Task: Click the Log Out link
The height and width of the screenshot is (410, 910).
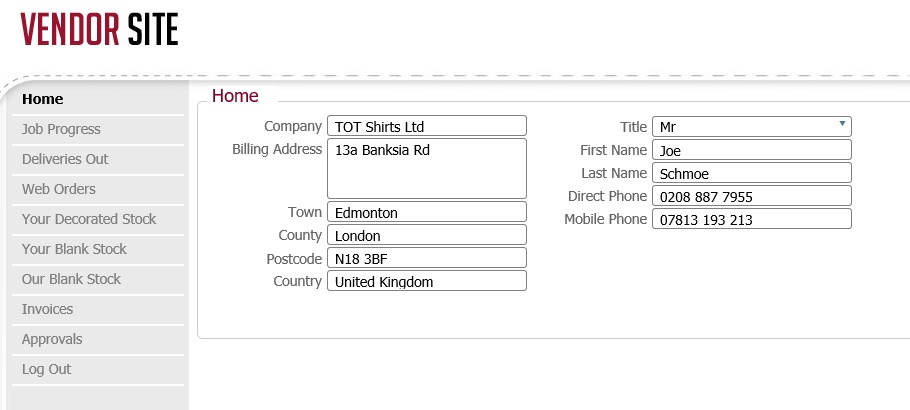Action: click(46, 369)
